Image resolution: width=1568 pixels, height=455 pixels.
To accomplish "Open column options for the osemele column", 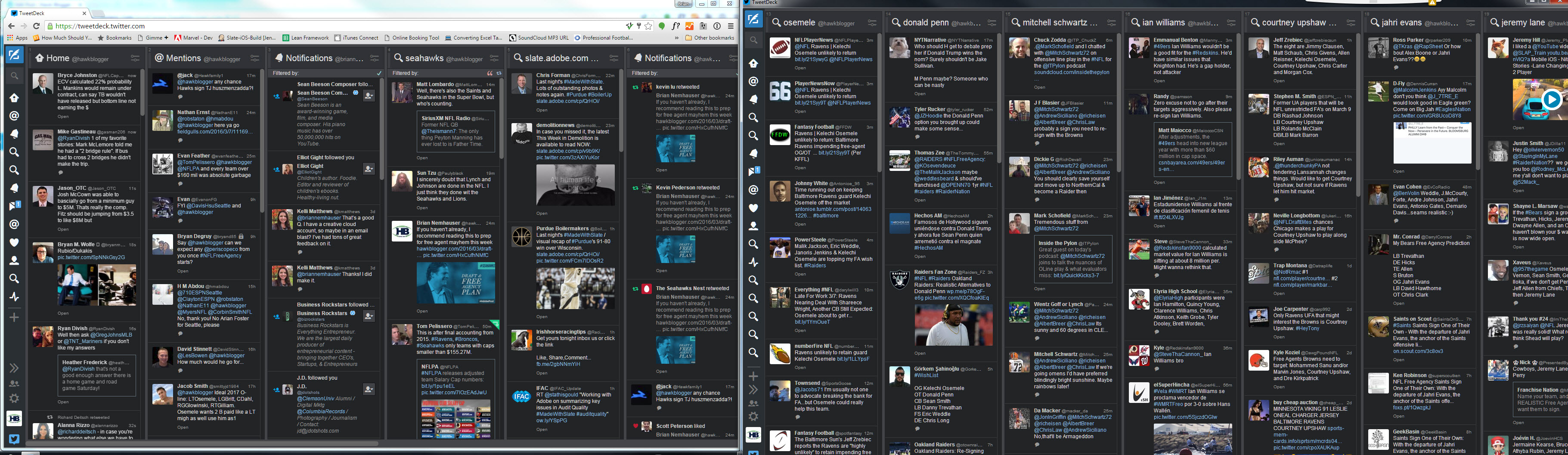I will [x=872, y=22].
